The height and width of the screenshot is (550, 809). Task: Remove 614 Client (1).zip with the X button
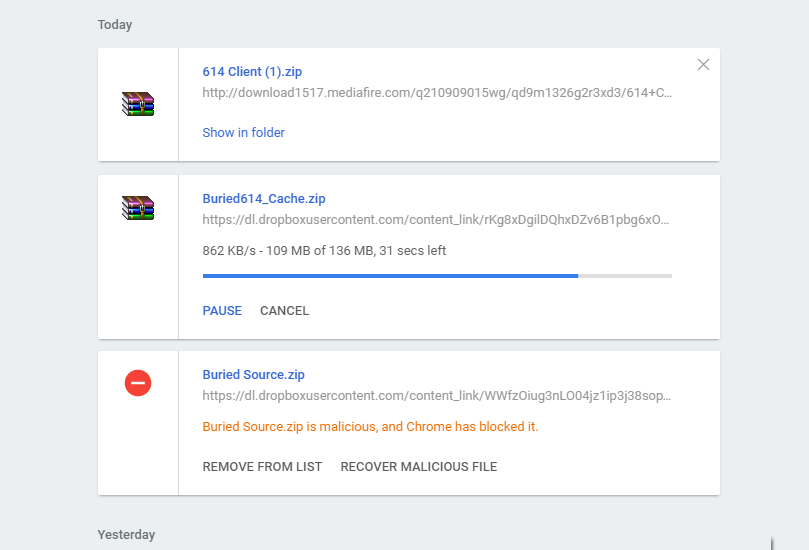pos(703,65)
